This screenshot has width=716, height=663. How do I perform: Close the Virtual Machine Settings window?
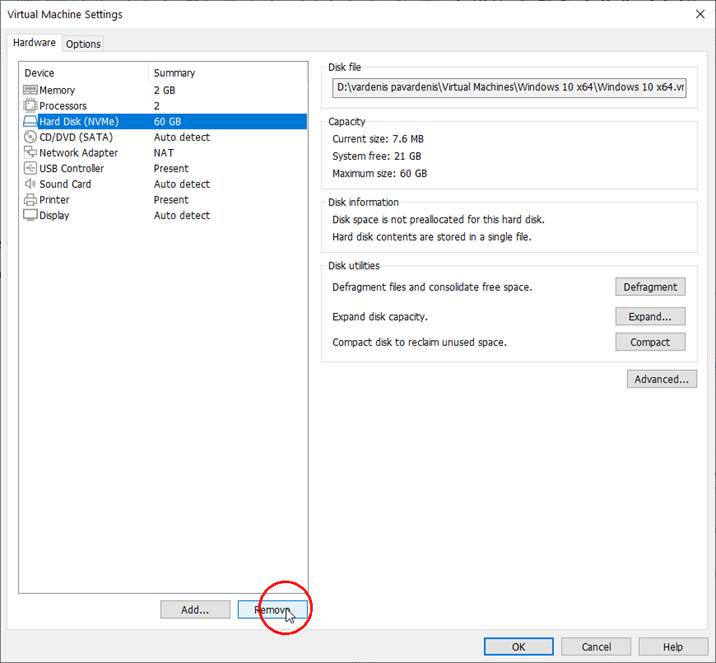(x=697, y=14)
